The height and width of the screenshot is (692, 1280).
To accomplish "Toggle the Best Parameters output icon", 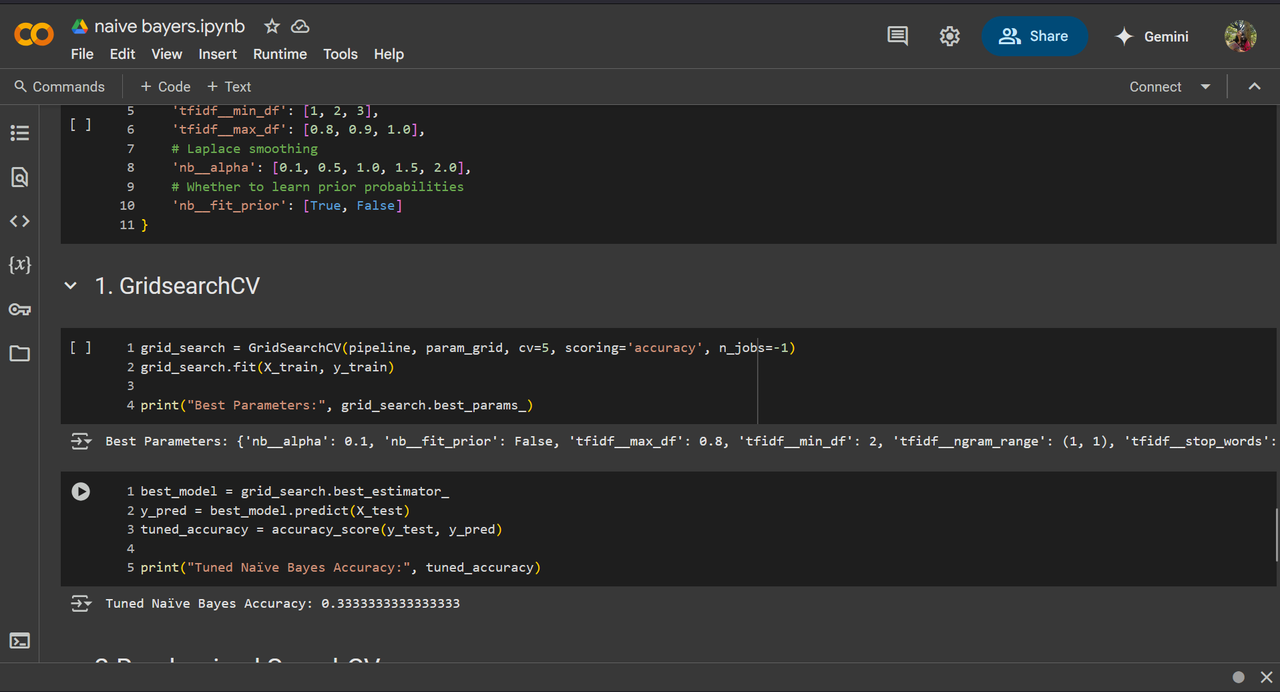I will tap(81, 441).
